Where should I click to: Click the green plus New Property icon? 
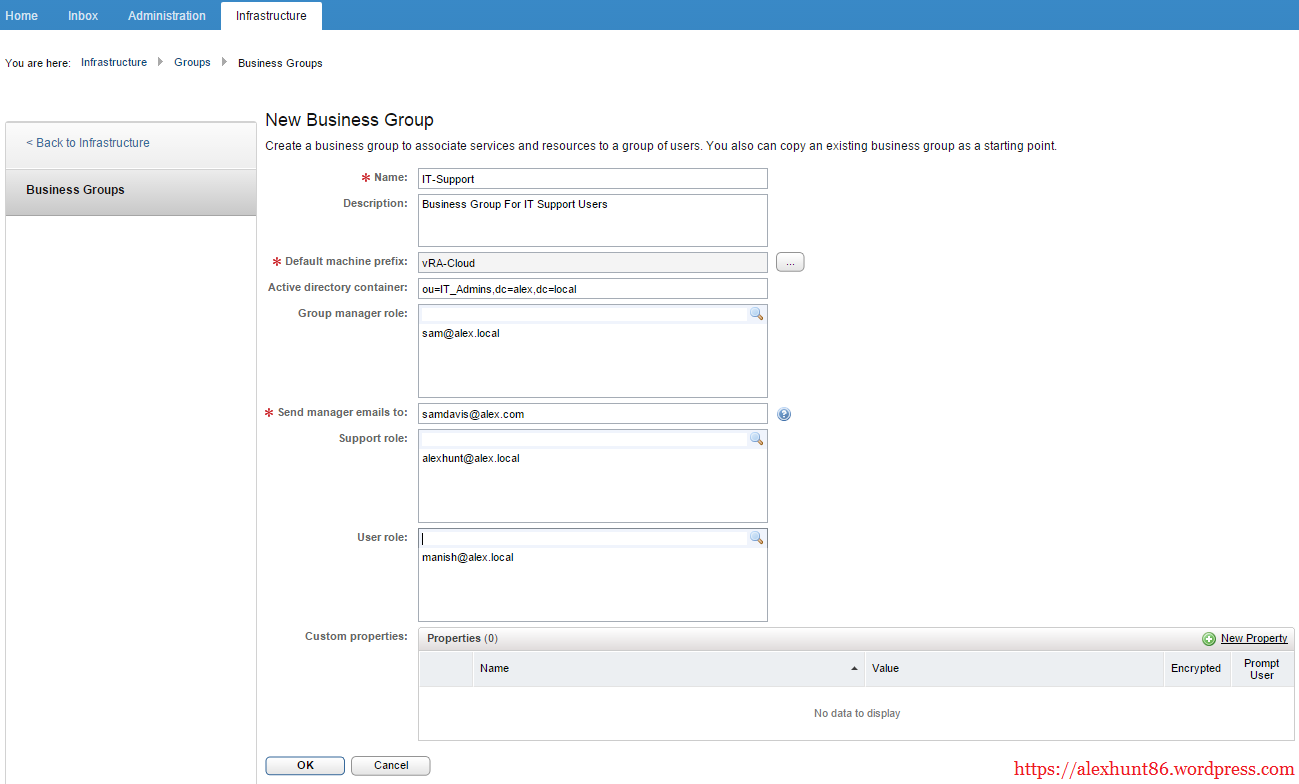point(1209,639)
